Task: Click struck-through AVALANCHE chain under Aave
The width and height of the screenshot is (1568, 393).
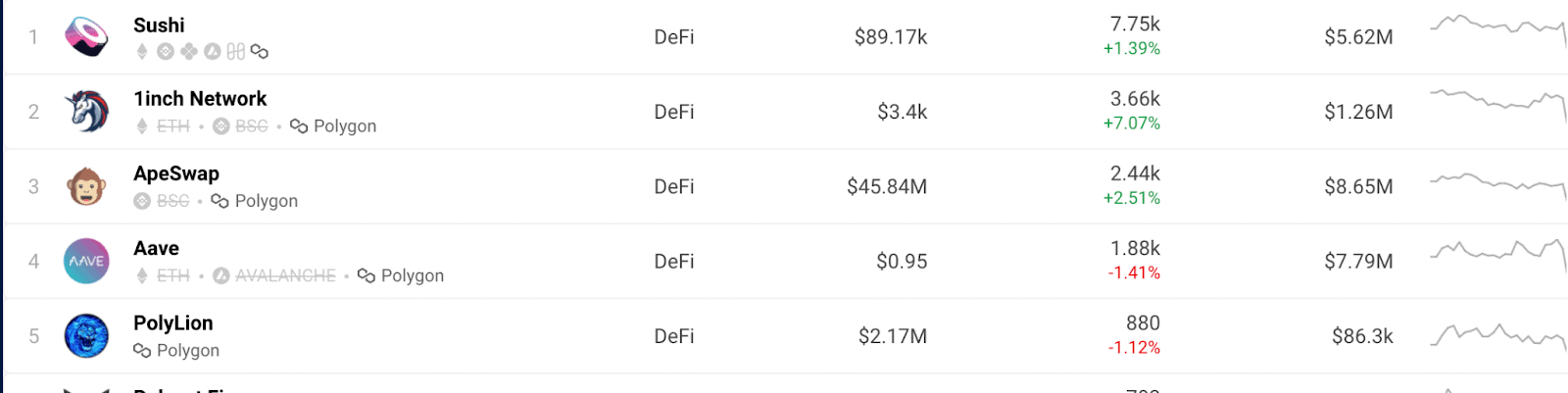Action: [x=274, y=275]
